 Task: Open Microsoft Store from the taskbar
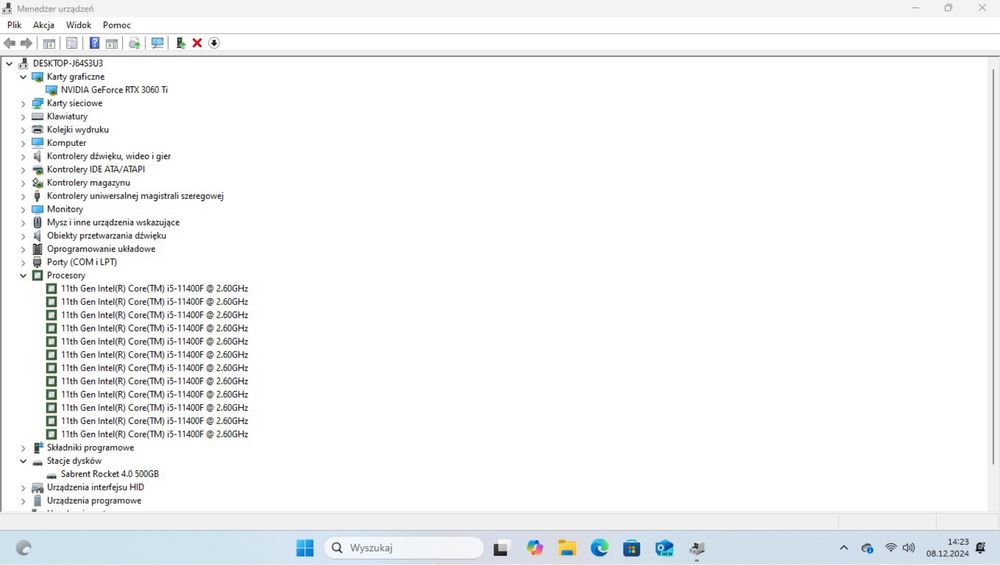coord(631,548)
